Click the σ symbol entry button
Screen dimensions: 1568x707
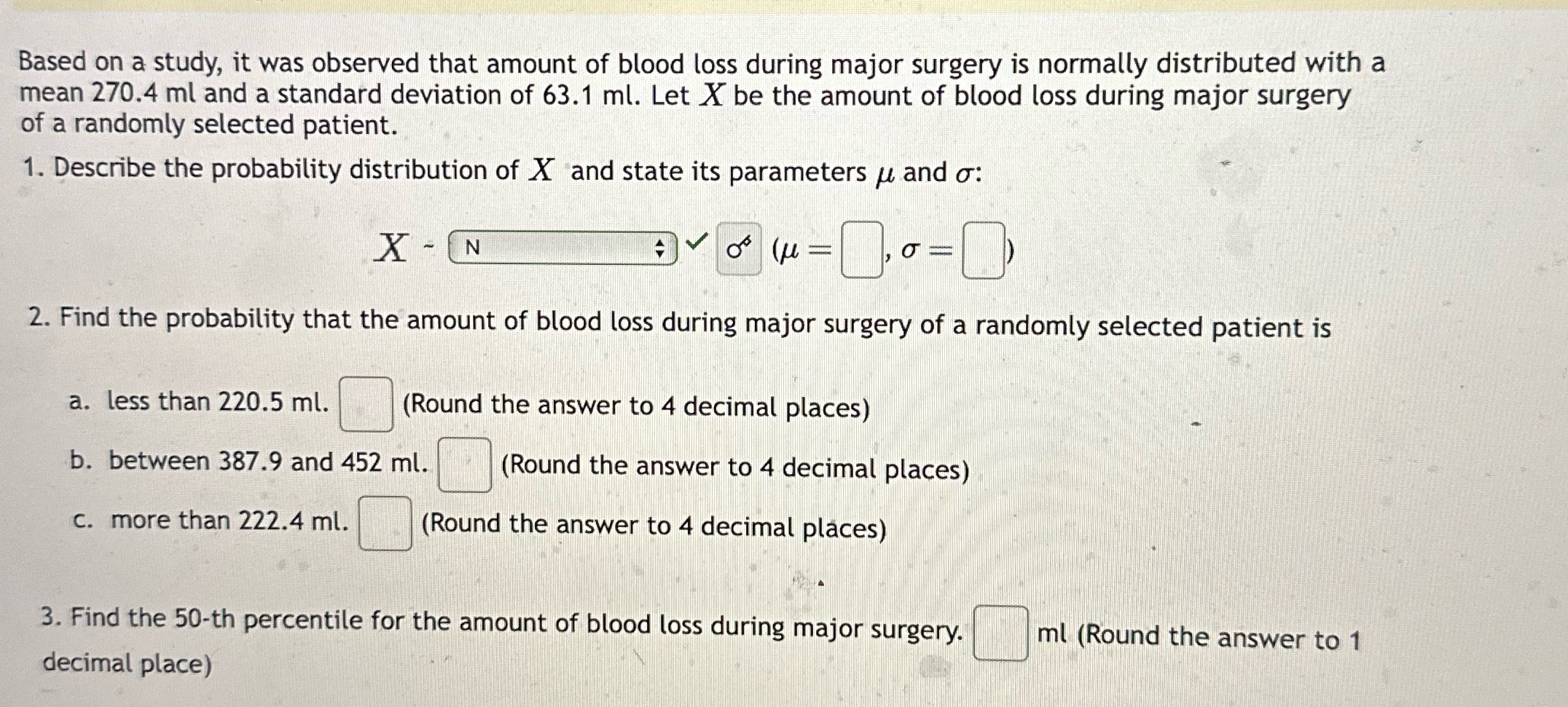point(738,248)
